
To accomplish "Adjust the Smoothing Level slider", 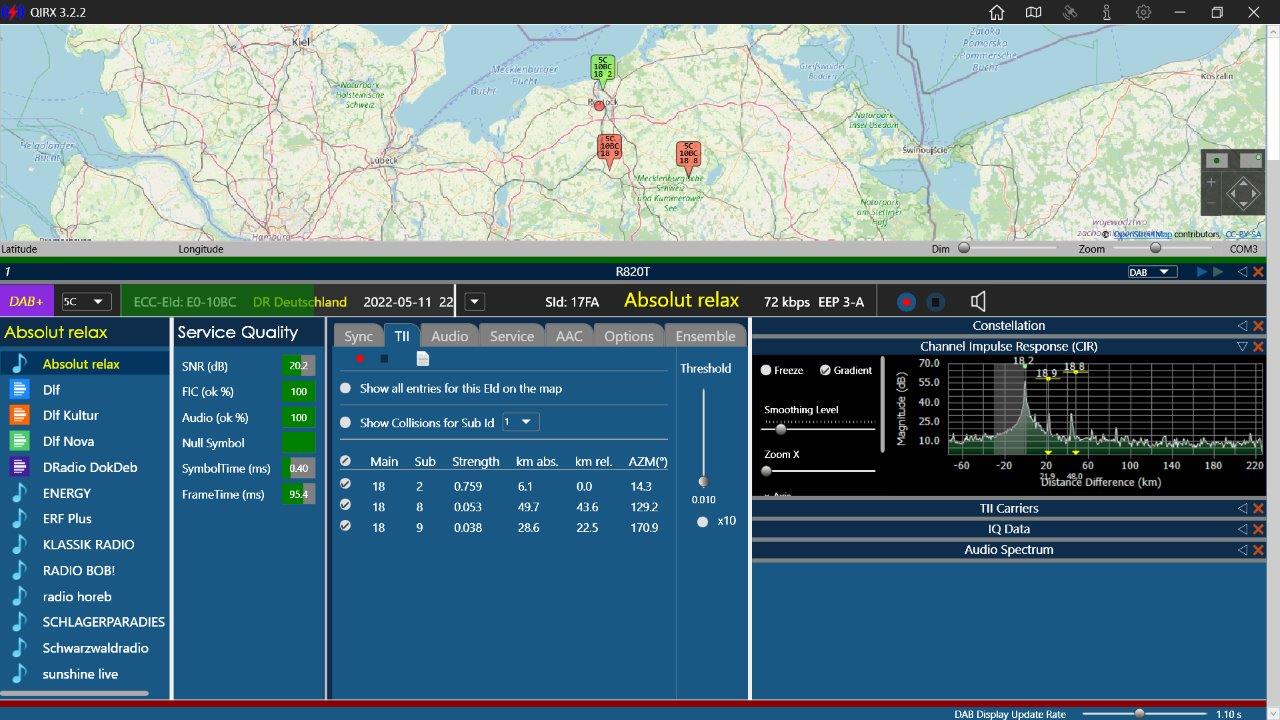I will 780,428.
